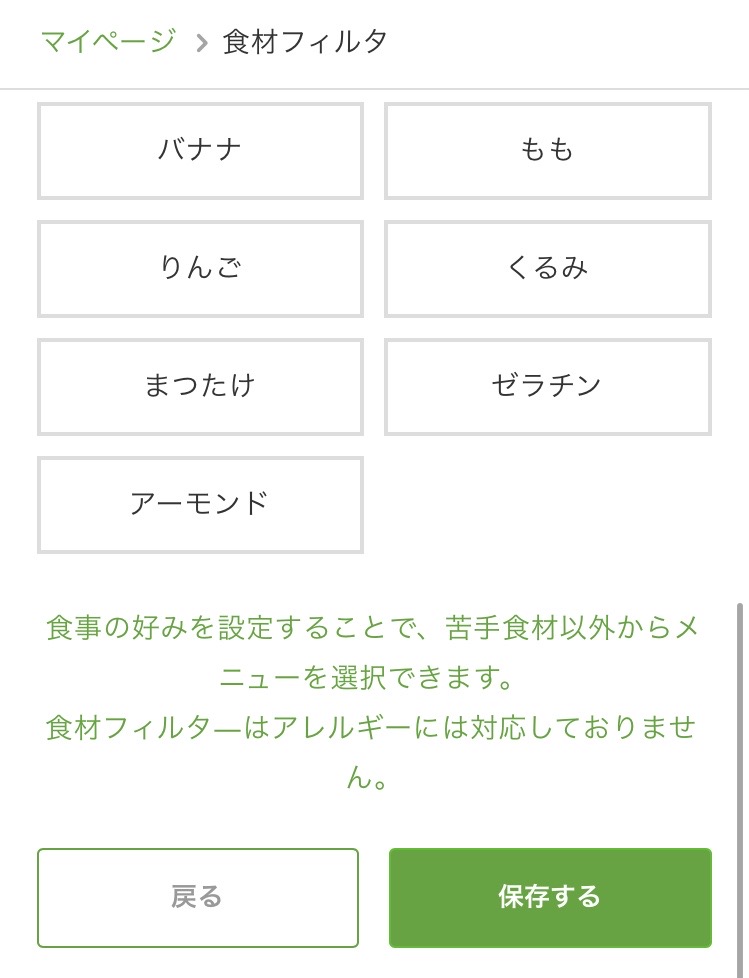Screen dimensions: 749x978
Task: Open the マイページ breadcrumb link
Action: pos(108,42)
